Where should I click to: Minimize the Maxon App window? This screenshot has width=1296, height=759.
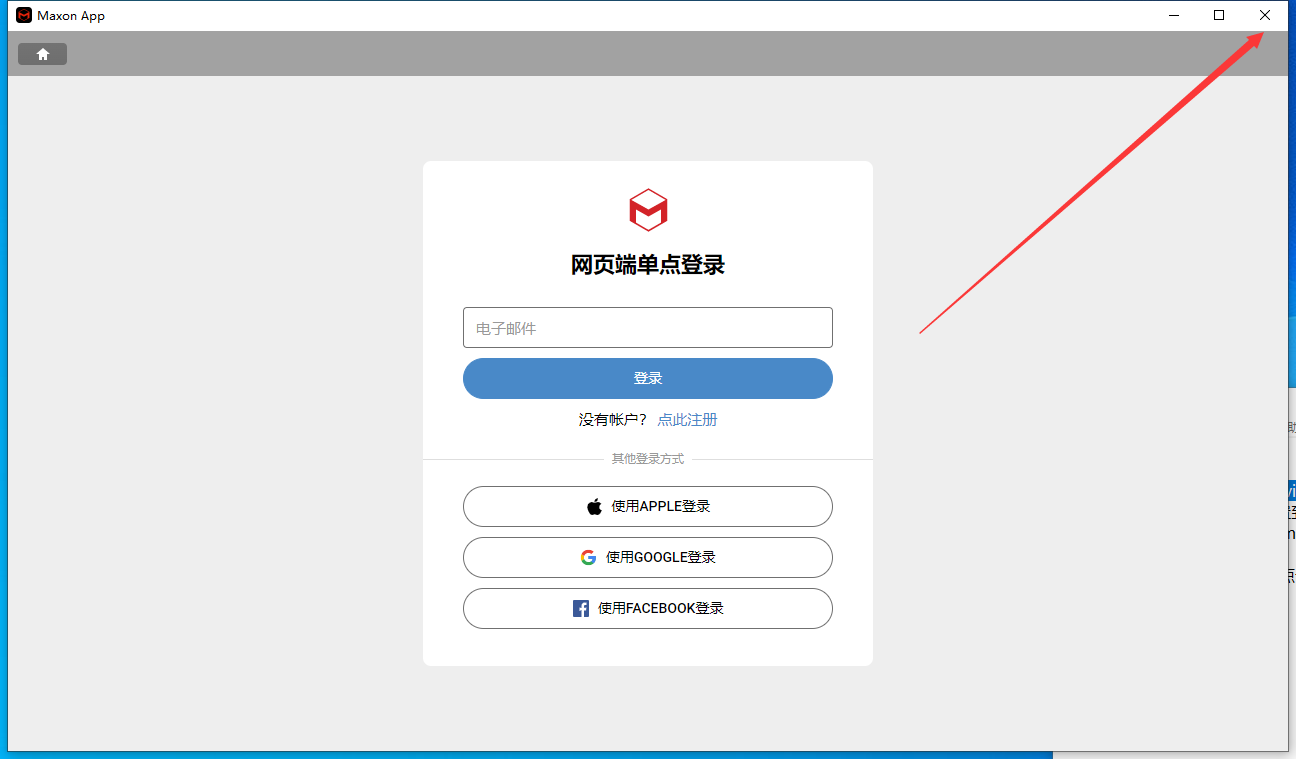pos(1173,15)
